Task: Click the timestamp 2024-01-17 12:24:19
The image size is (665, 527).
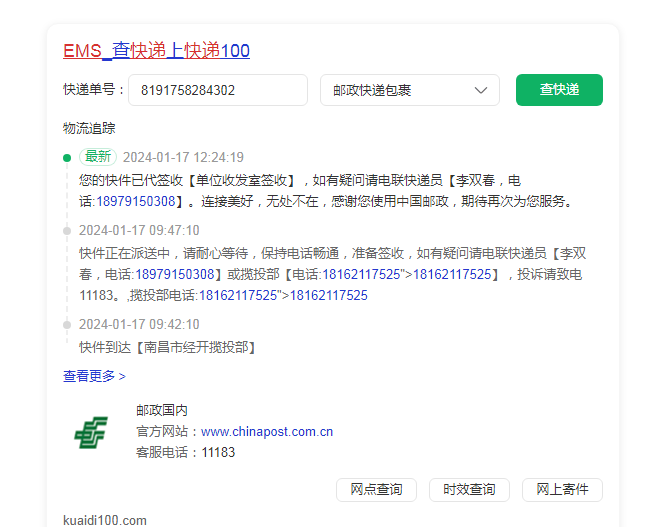Action: pyautogui.click(x=183, y=157)
